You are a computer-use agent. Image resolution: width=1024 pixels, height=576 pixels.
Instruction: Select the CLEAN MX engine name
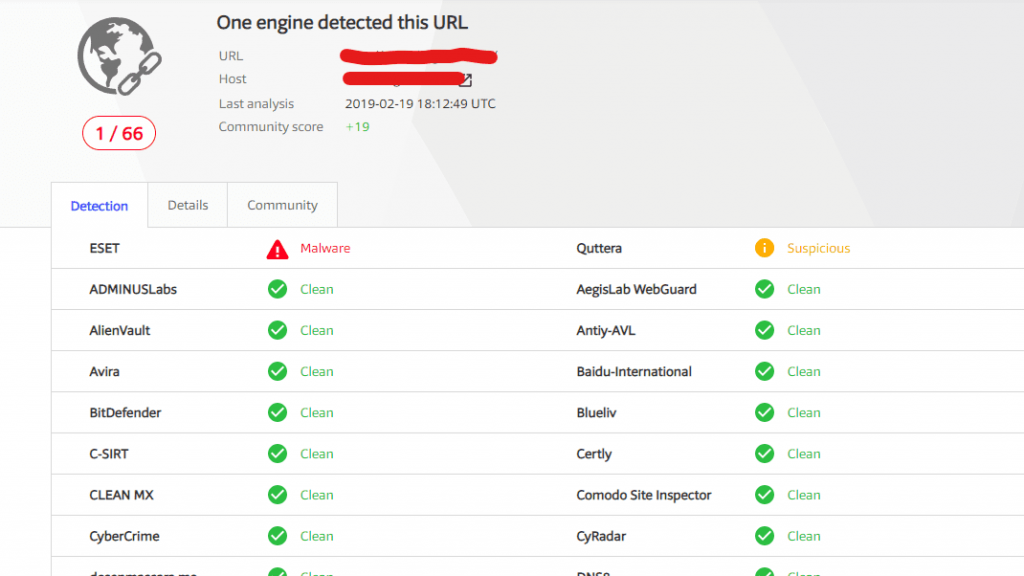click(x=121, y=495)
